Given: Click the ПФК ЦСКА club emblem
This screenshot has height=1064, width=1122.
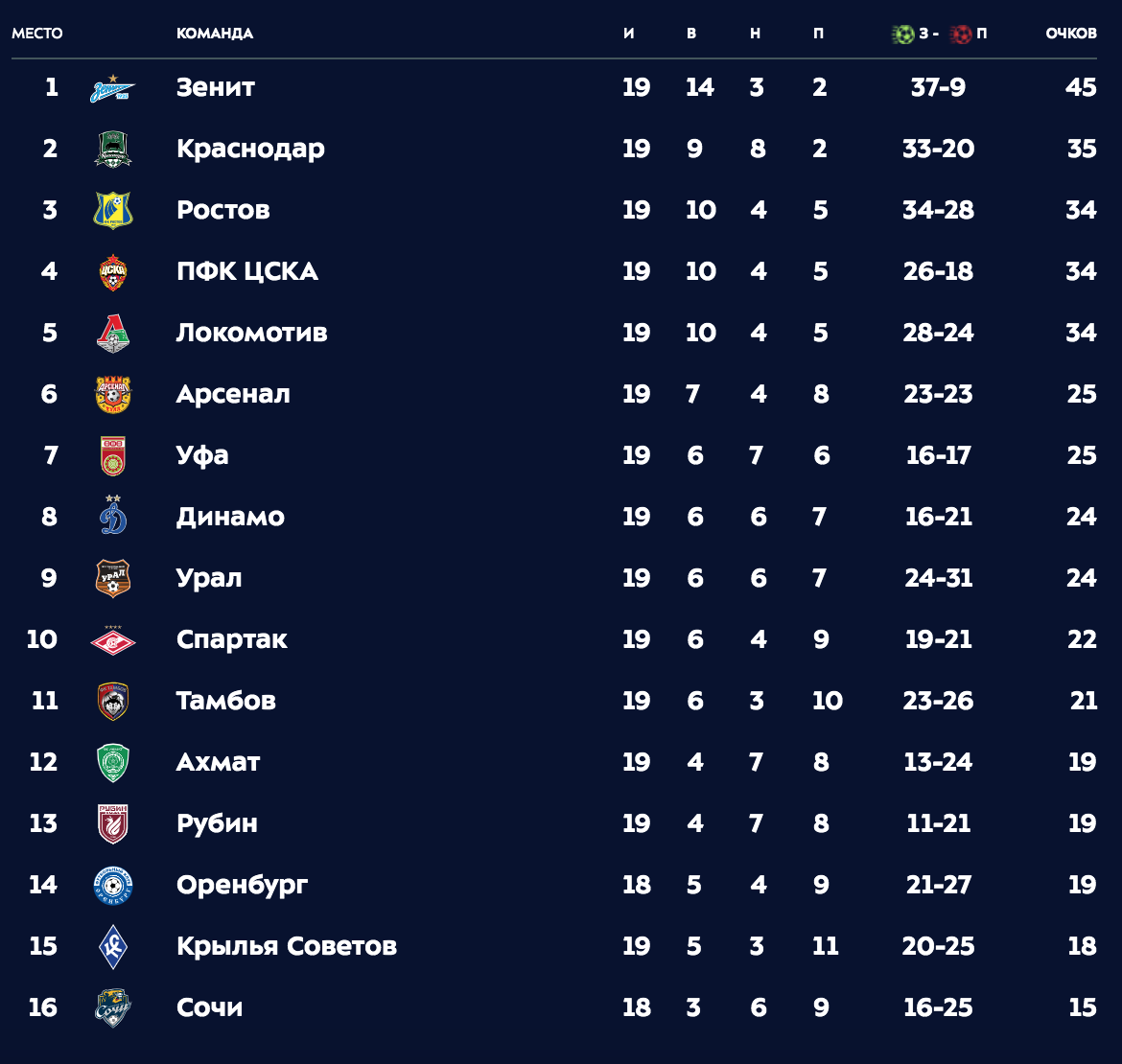Looking at the screenshot, I should (113, 272).
